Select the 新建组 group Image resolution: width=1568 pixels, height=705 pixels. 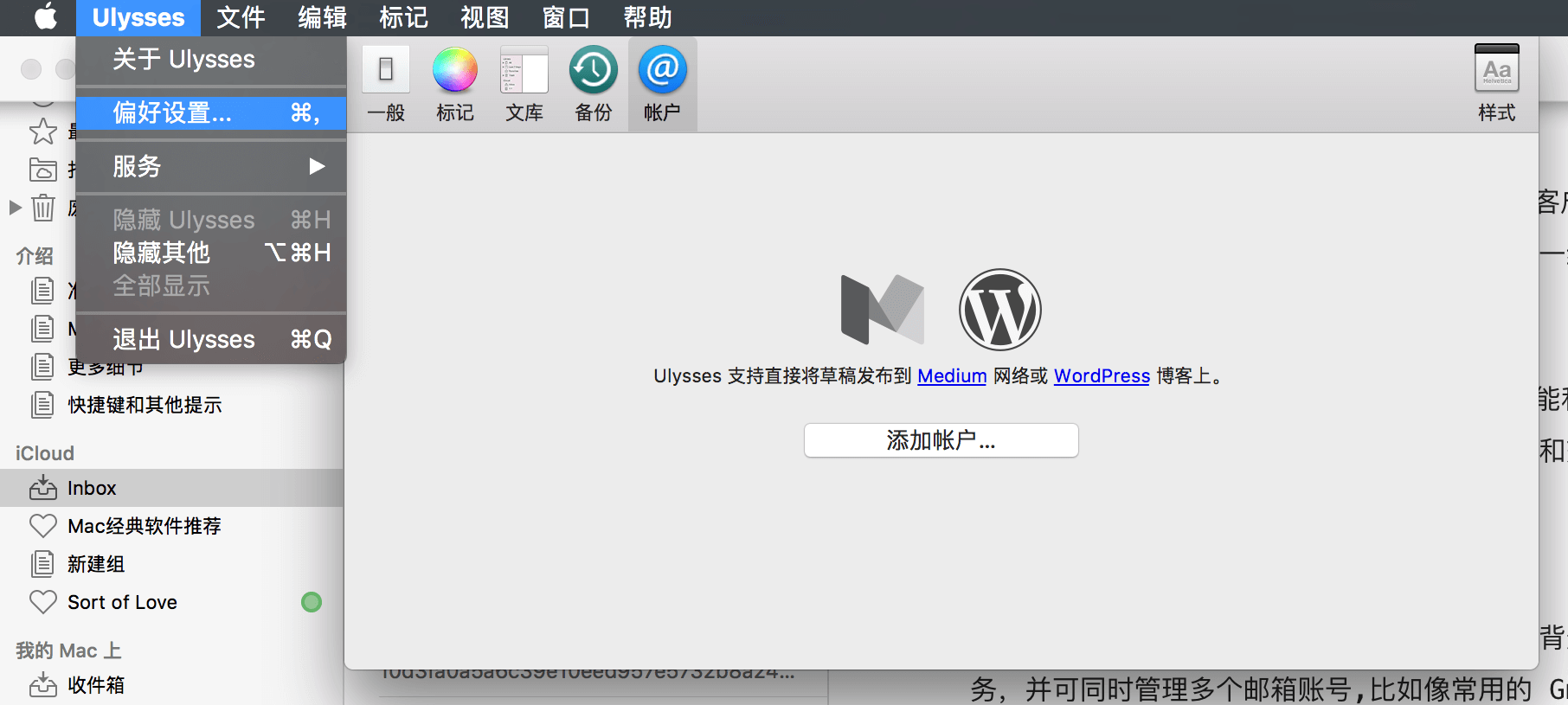click(x=172, y=564)
